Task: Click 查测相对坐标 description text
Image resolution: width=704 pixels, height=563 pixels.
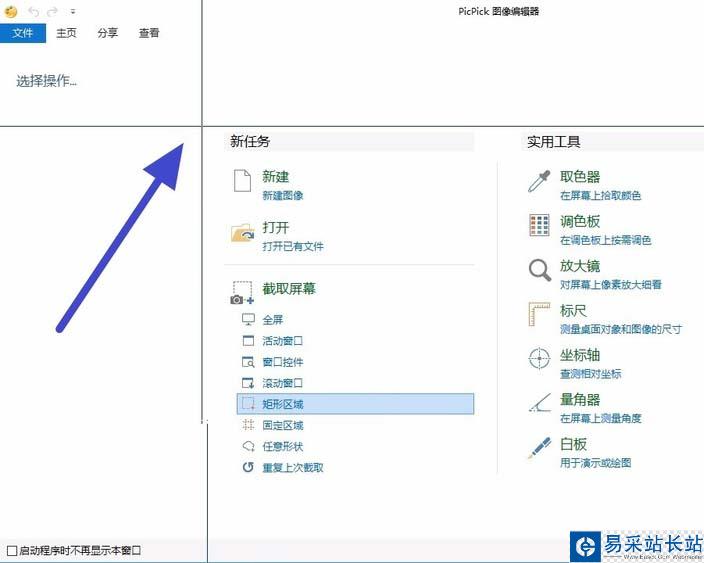Action: click(x=590, y=374)
